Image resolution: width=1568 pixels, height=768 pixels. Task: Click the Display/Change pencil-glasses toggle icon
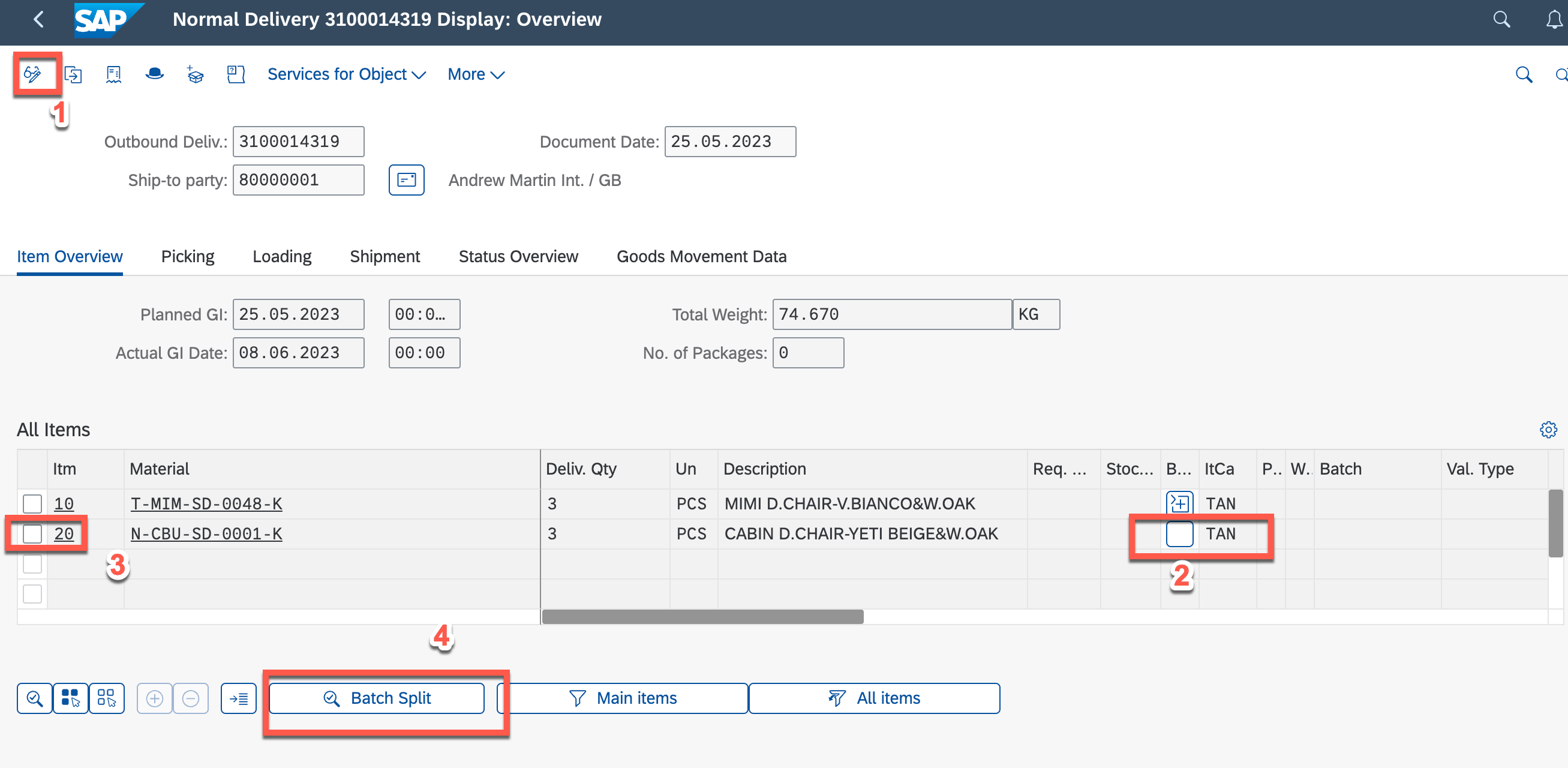pyautogui.click(x=32, y=74)
